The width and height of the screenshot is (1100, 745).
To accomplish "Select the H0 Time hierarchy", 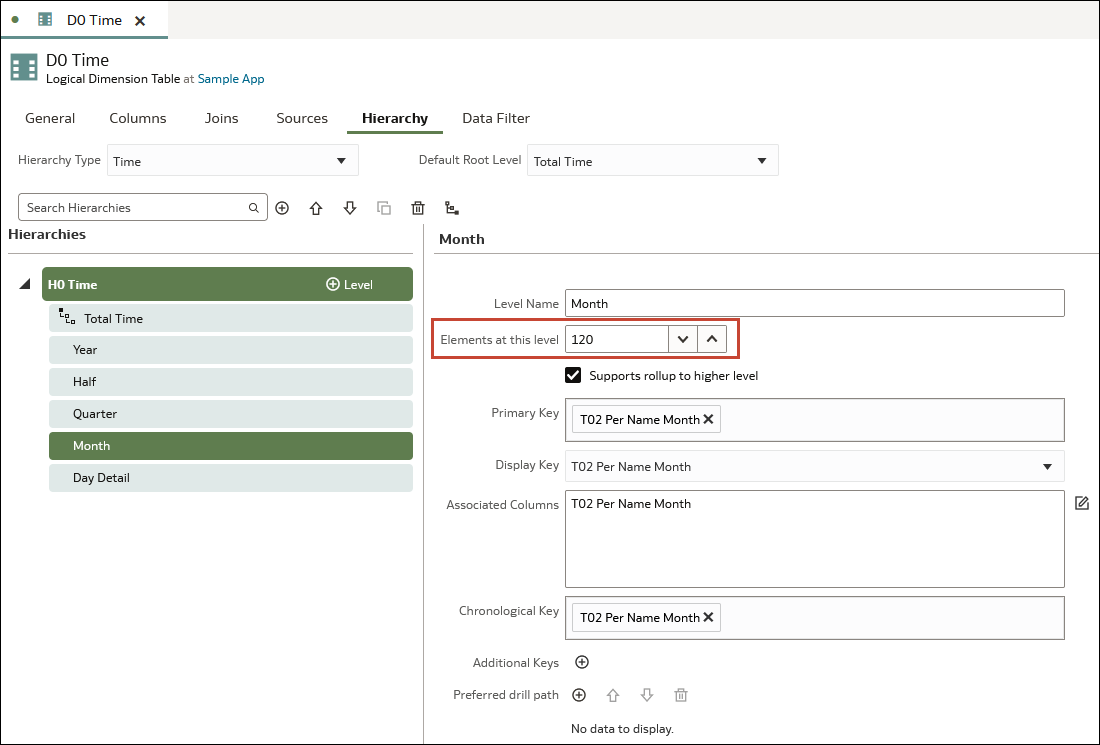I will (227, 284).
